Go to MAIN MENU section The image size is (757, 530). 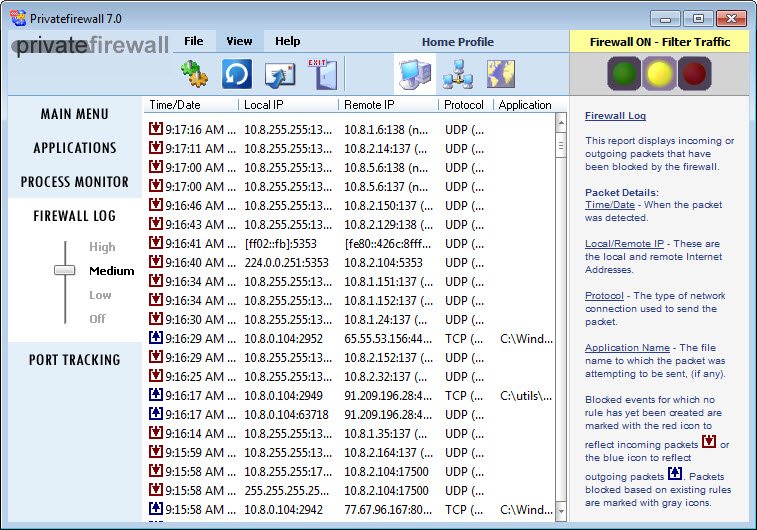(x=75, y=114)
